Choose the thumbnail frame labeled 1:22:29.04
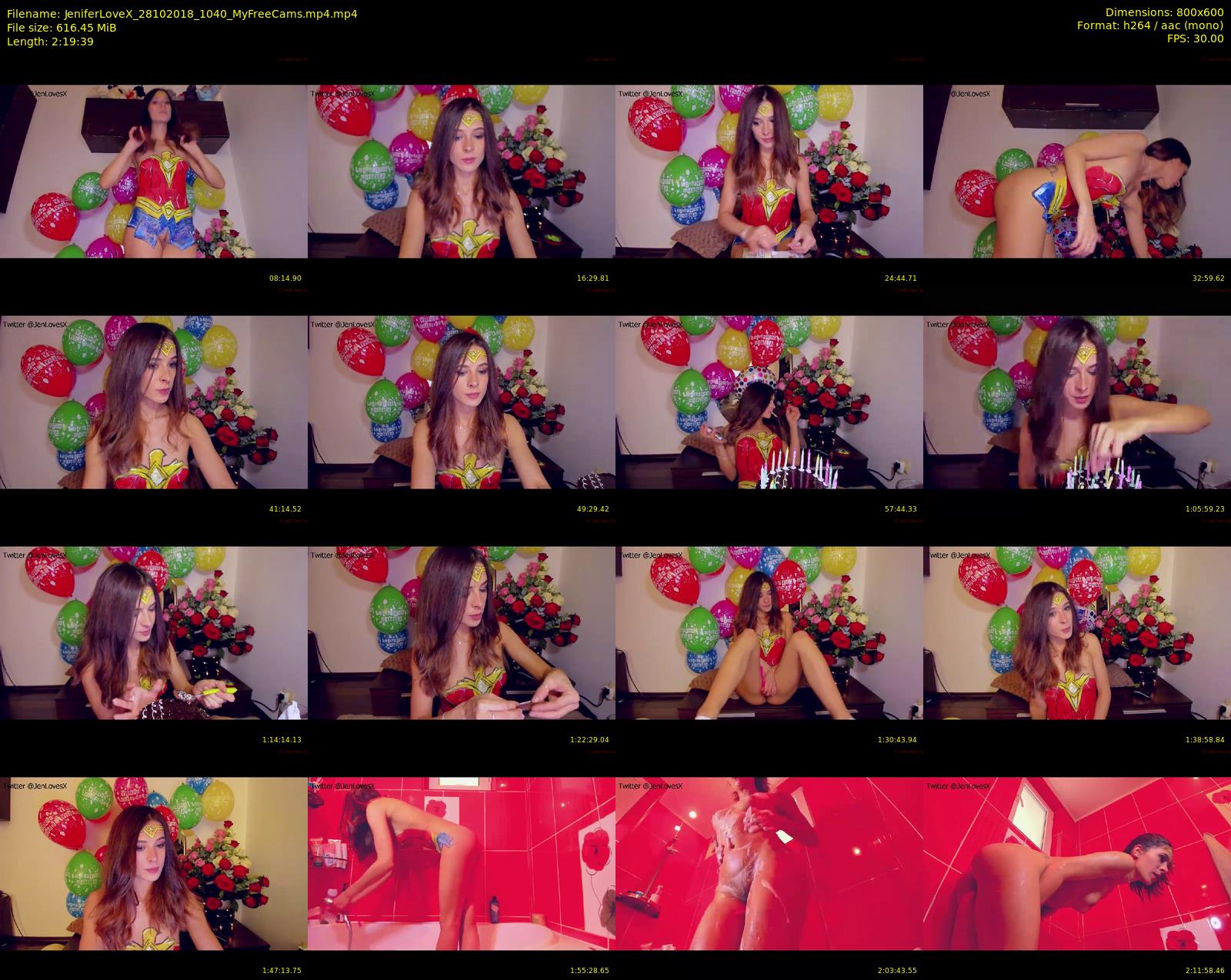 tap(462, 633)
